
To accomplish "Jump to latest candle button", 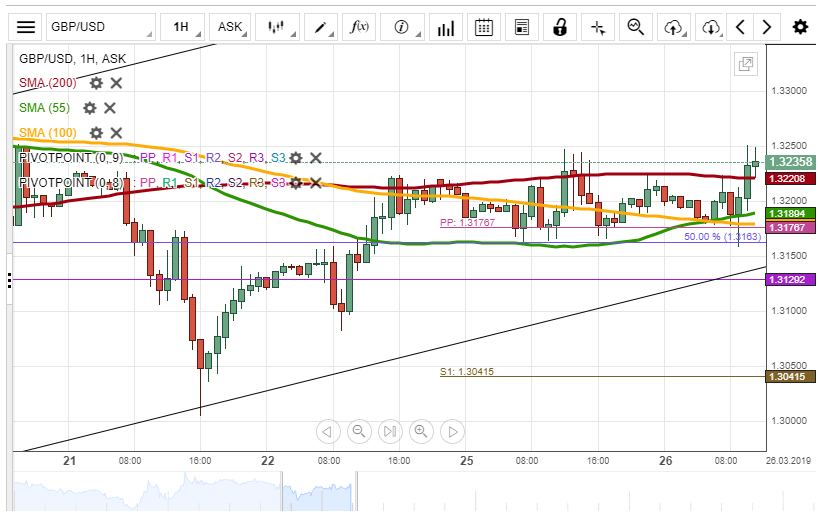I will (390, 431).
